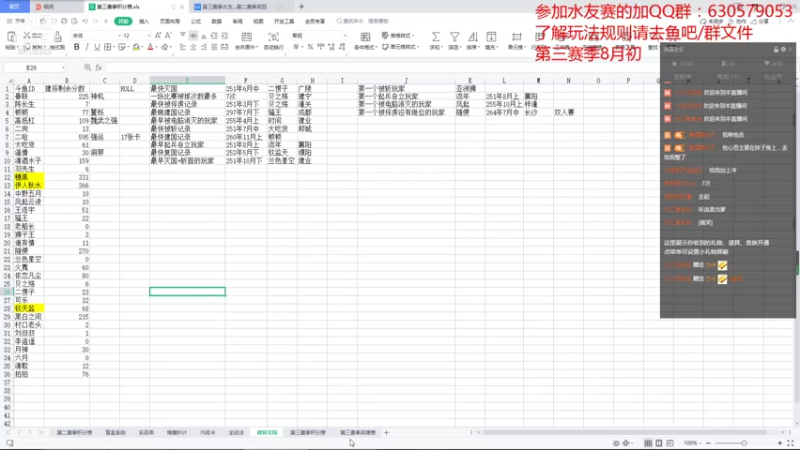Click the Share button at top right
Viewport: 800px width, 450px height.
tap(760, 21)
